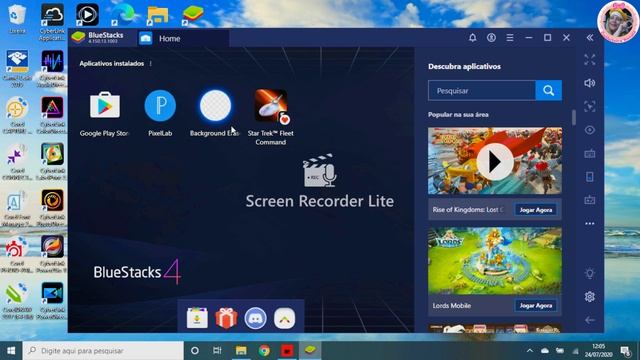Click the BlueStacks desktop shortcut

coord(193,15)
